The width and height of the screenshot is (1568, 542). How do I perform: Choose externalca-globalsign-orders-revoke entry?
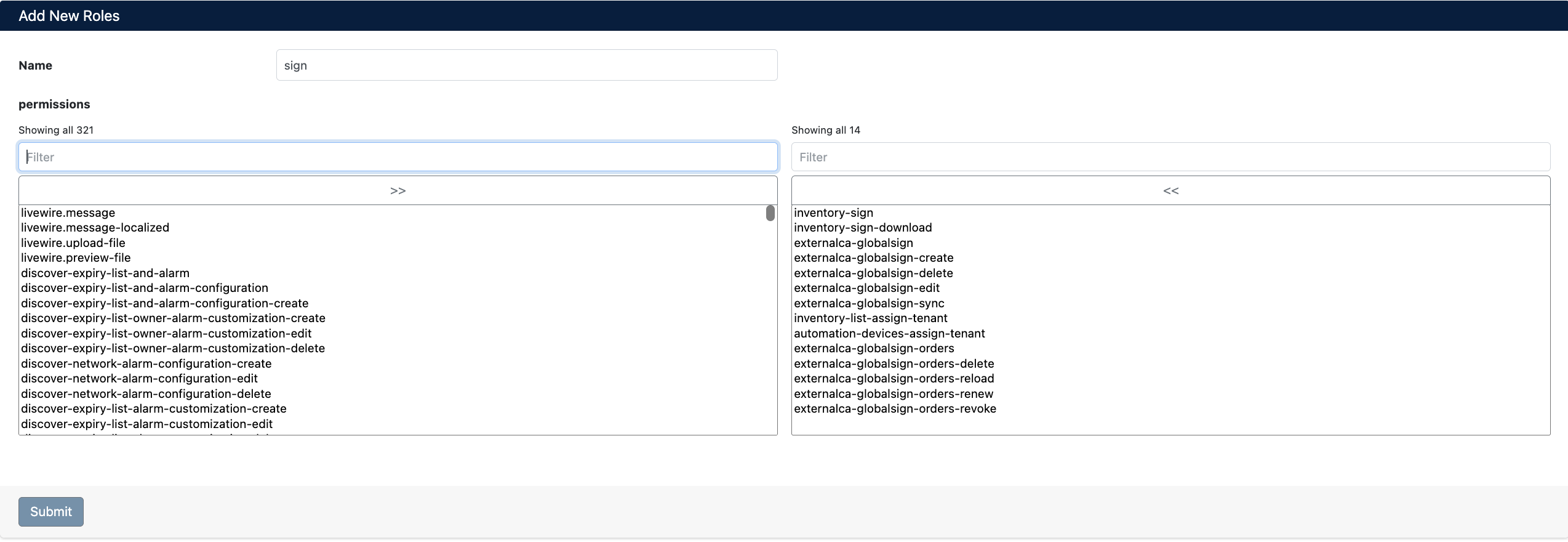(x=894, y=409)
